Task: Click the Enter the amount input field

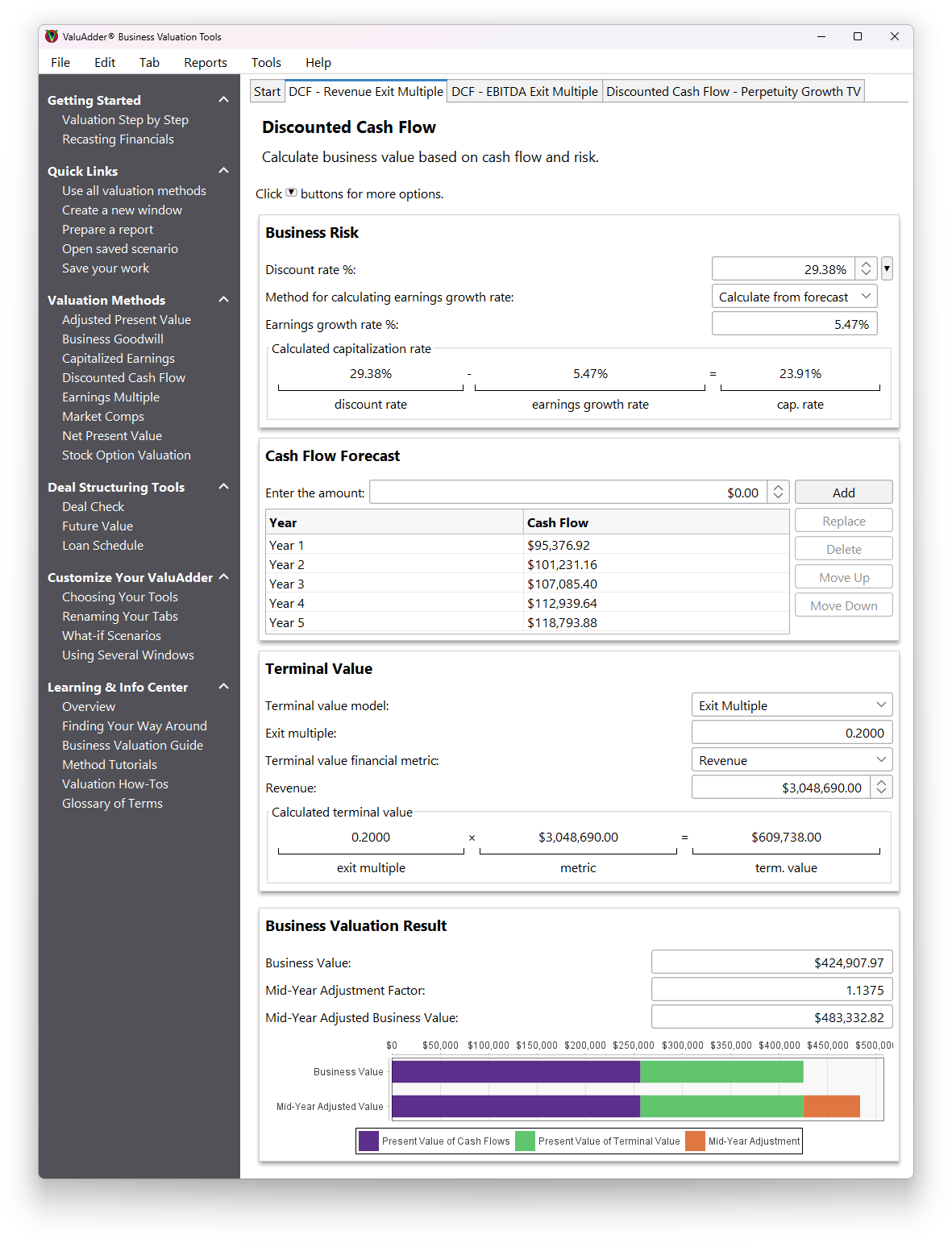Action: (568, 493)
